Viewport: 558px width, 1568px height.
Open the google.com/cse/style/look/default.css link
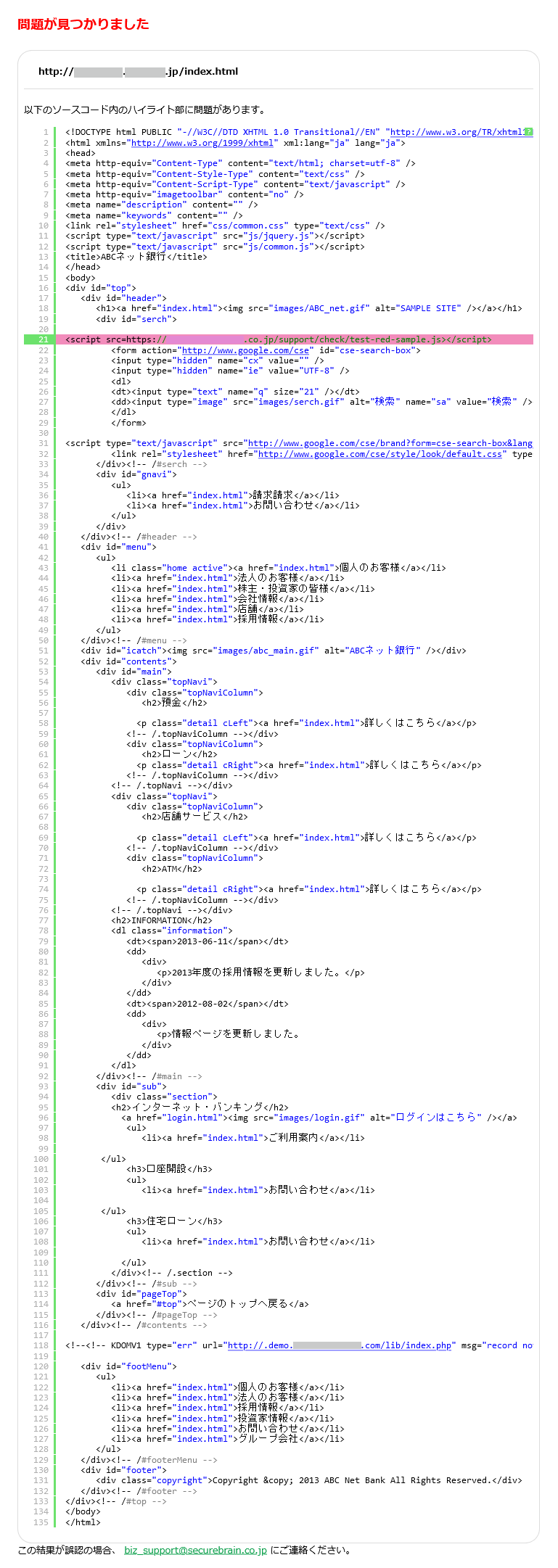381,454
